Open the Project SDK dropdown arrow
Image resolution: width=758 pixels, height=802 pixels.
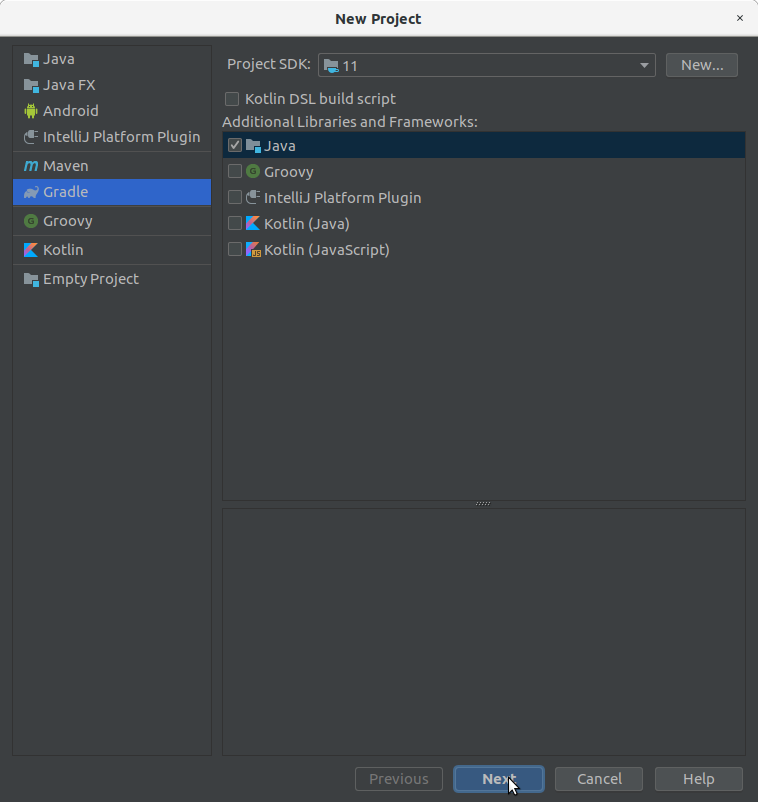(644, 65)
